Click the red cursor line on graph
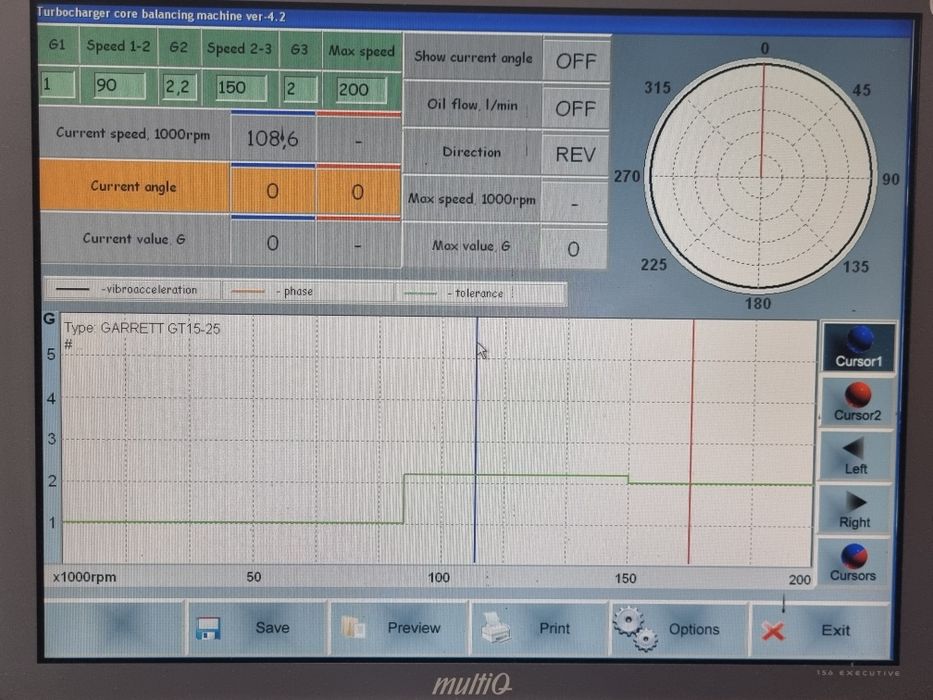This screenshot has height=700, width=933. (691, 442)
